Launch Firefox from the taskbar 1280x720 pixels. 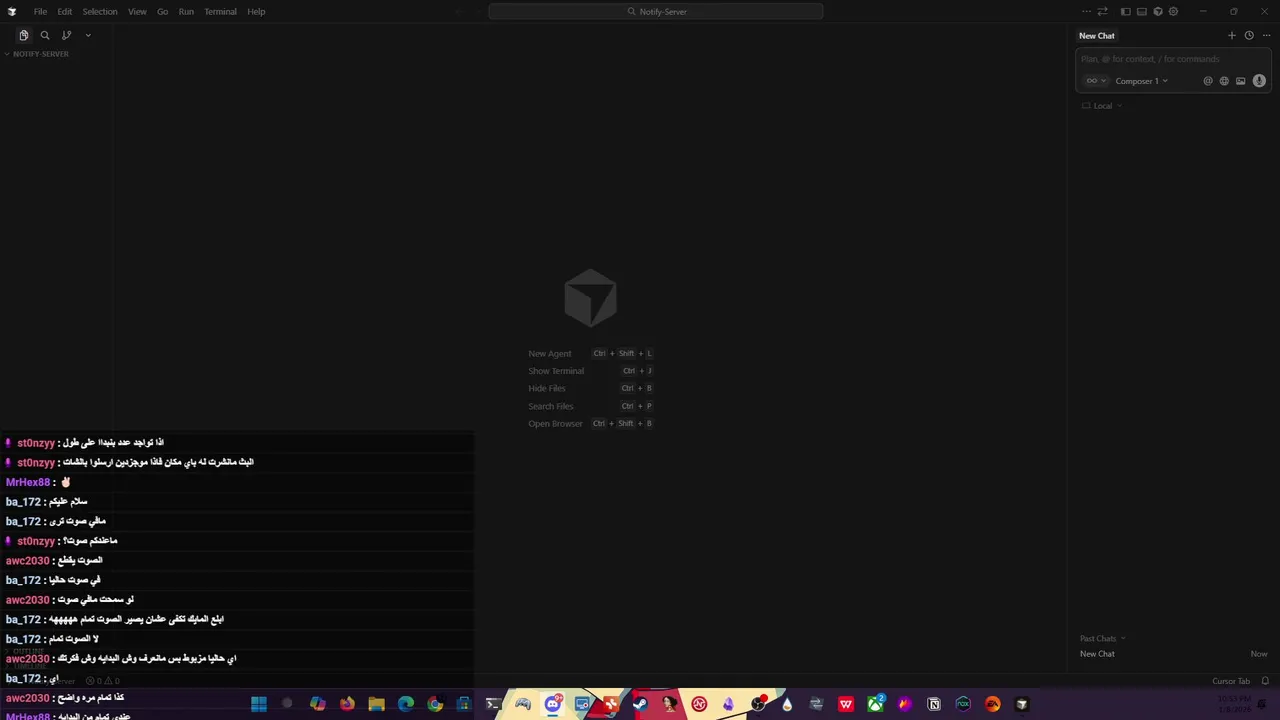(x=347, y=704)
